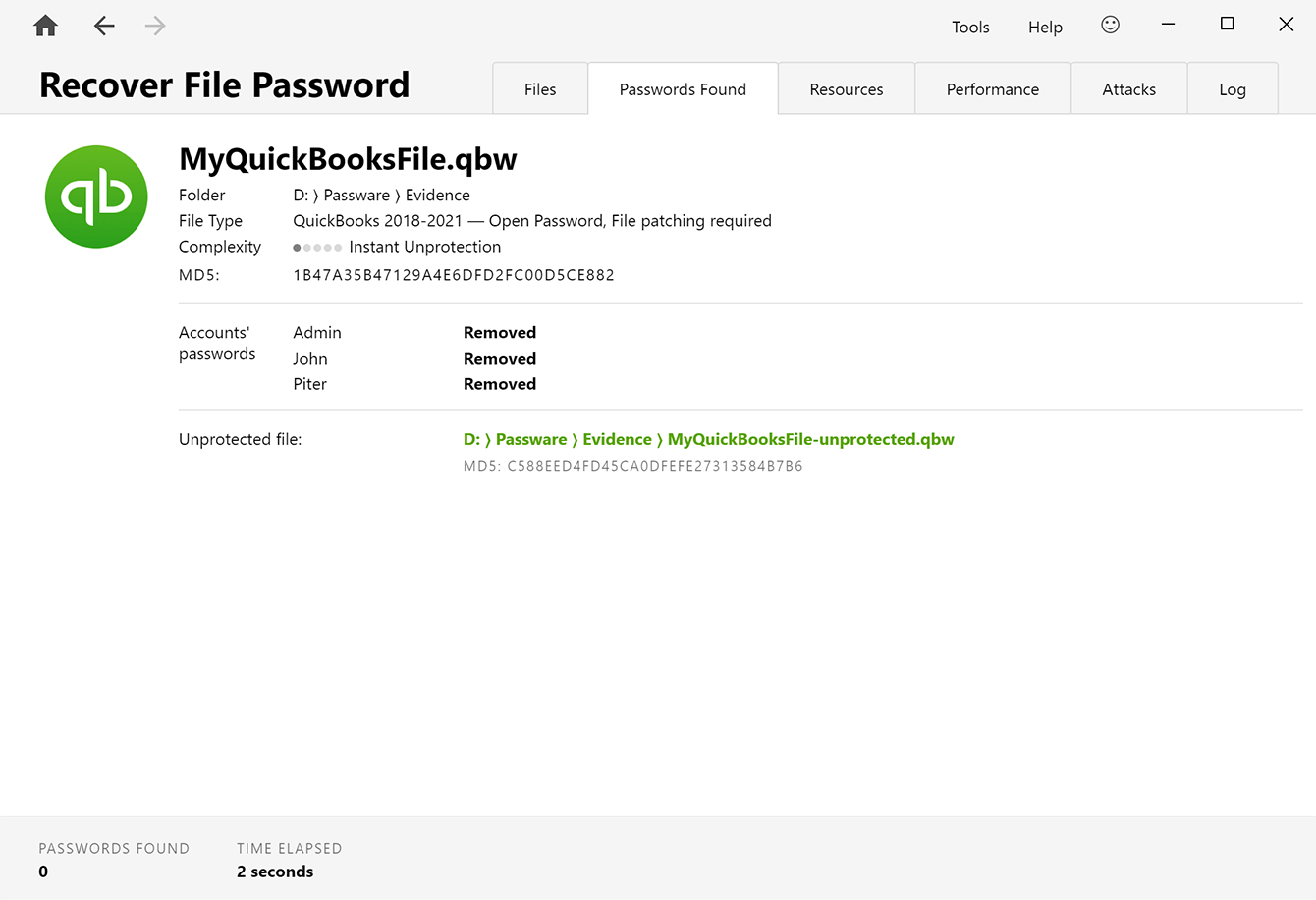Click the complexity dots indicator

pyautogui.click(x=317, y=248)
